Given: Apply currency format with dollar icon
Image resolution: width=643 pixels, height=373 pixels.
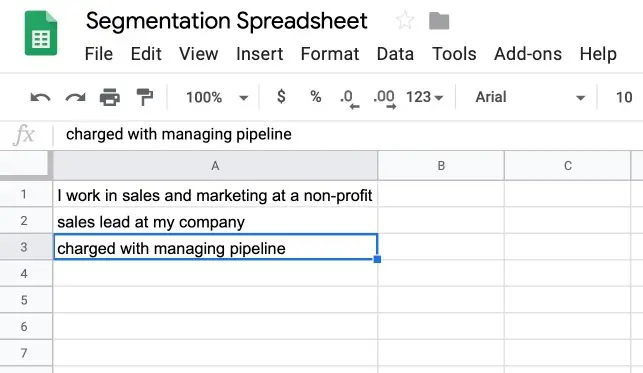Looking at the screenshot, I should click(x=281, y=97).
